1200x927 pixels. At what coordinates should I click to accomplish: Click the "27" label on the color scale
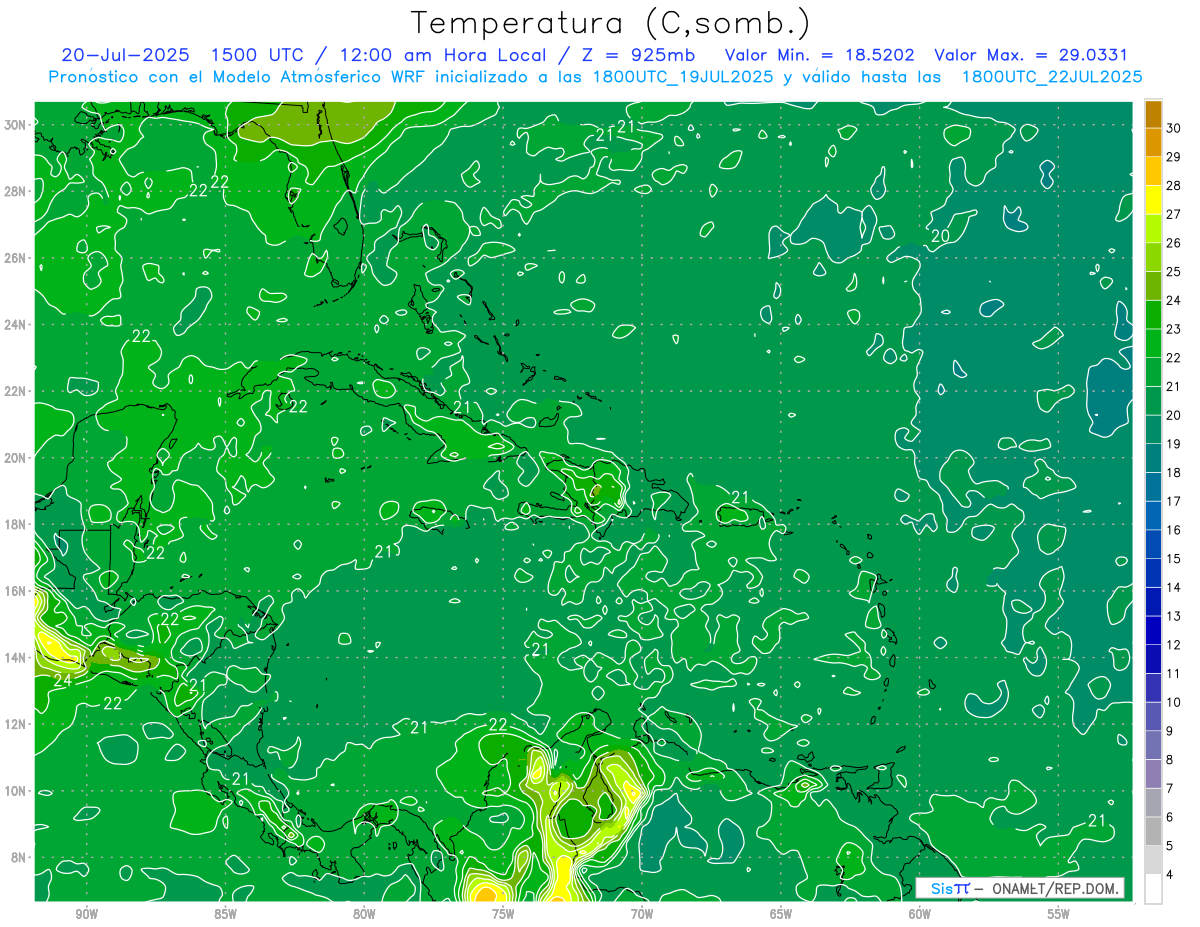(x=1174, y=214)
